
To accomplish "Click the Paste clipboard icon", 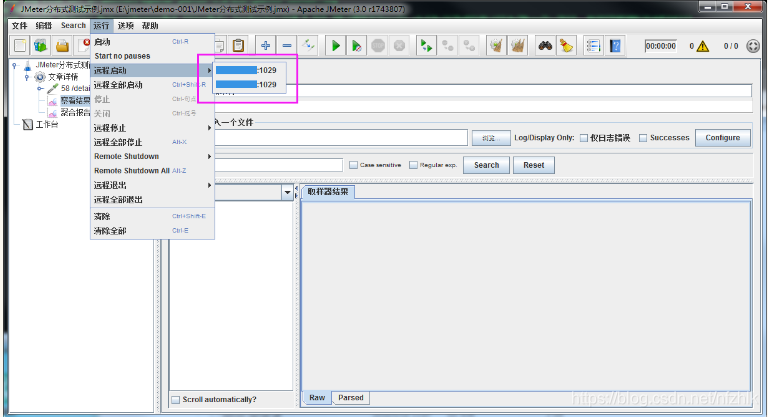I will pyautogui.click(x=239, y=46).
